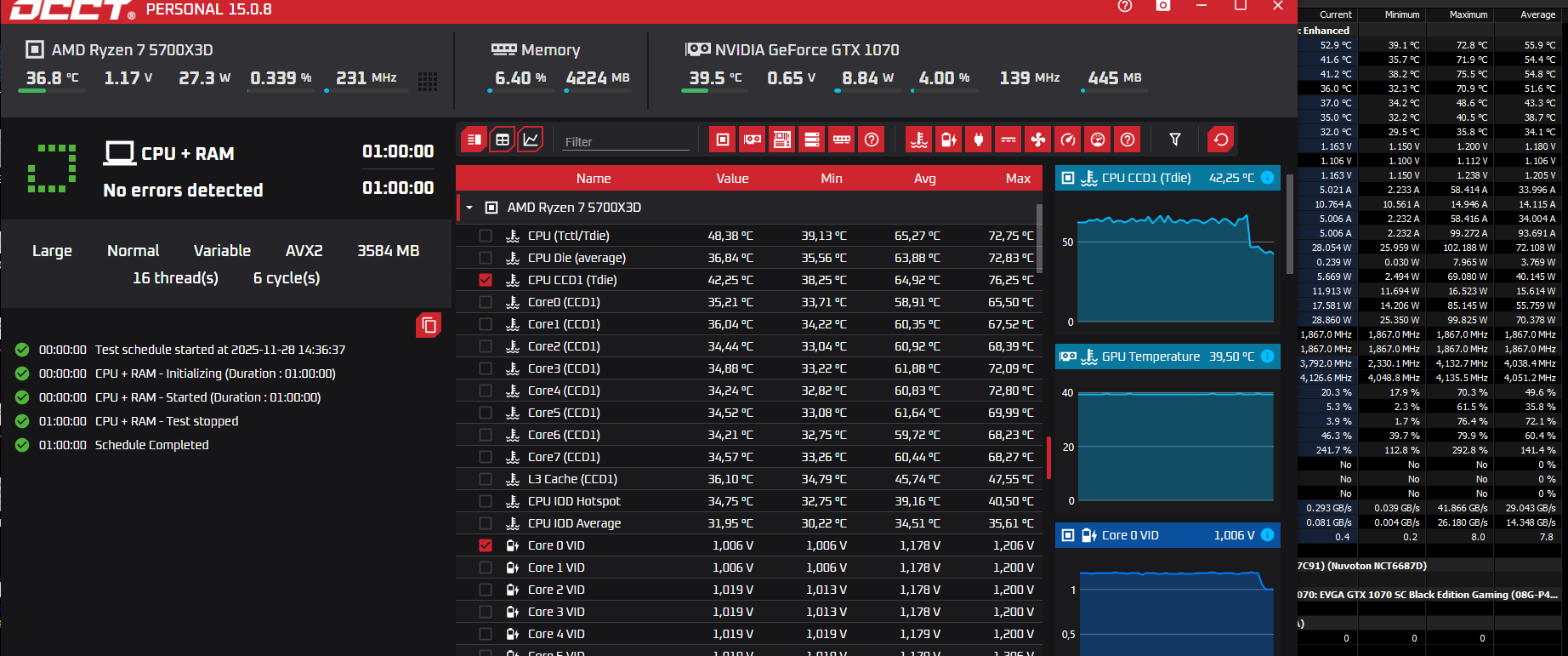Click the 'CPU + RAM - Test stopped' log entry

[x=167, y=421]
